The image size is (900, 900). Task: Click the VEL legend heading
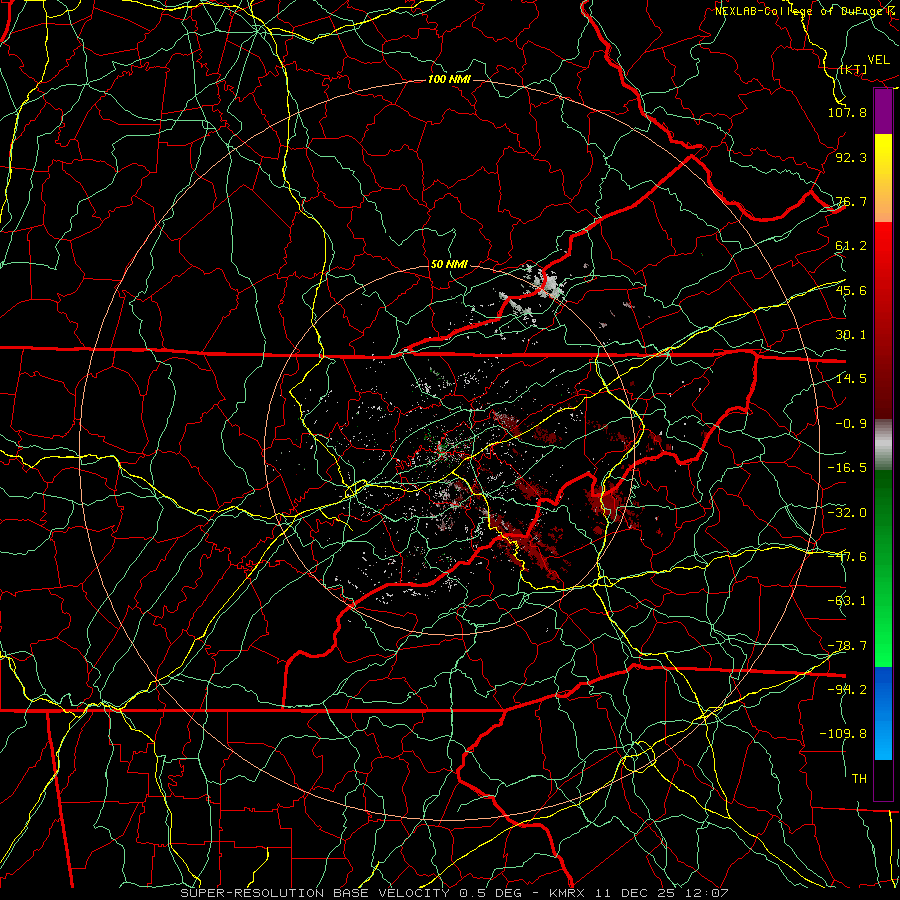[878, 60]
